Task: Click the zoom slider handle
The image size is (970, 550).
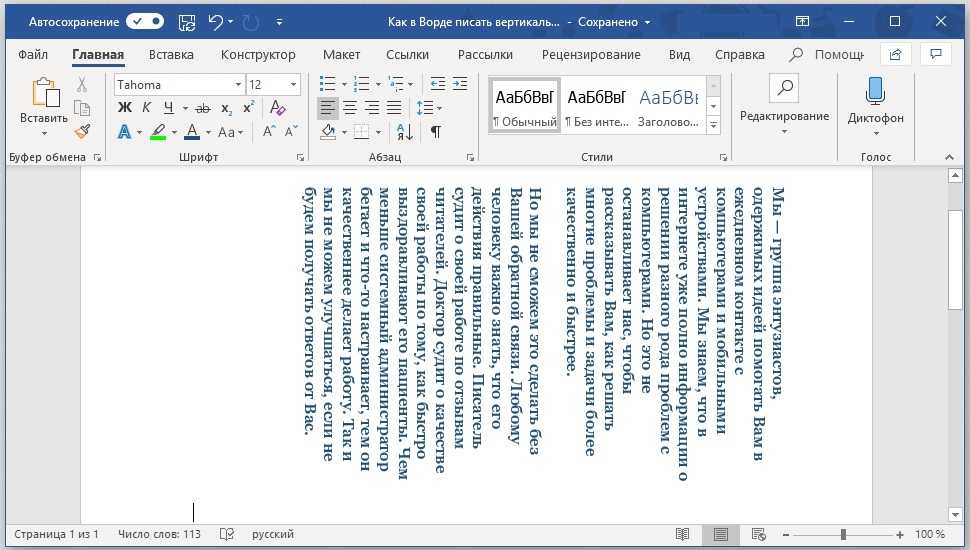Action: click(844, 534)
